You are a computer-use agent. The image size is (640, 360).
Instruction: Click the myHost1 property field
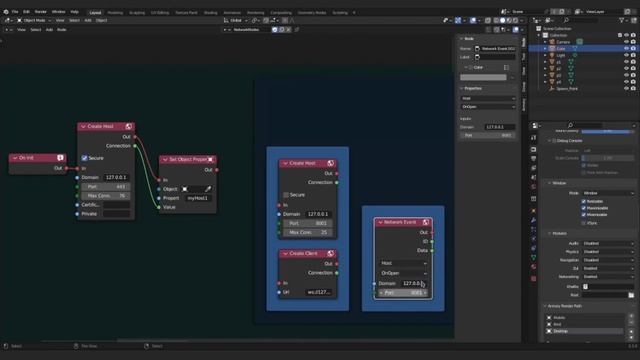click(198, 198)
